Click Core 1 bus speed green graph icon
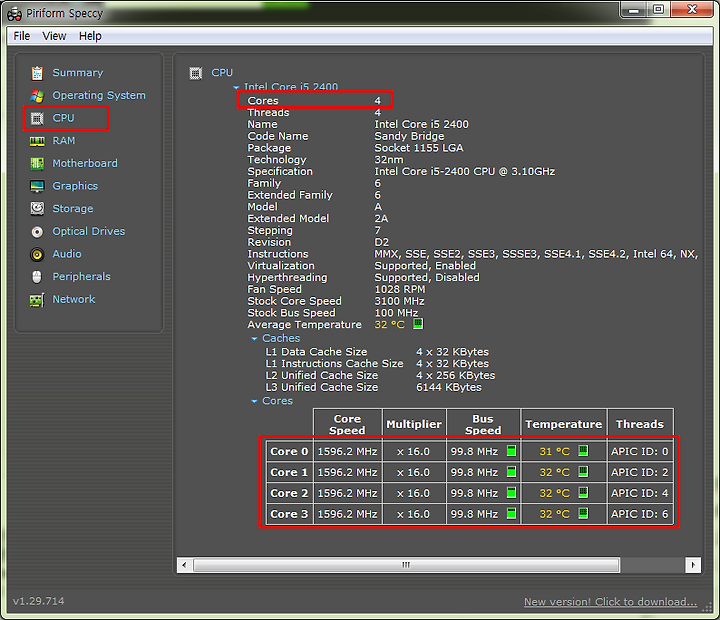 pyautogui.click(x=512, y=472)
